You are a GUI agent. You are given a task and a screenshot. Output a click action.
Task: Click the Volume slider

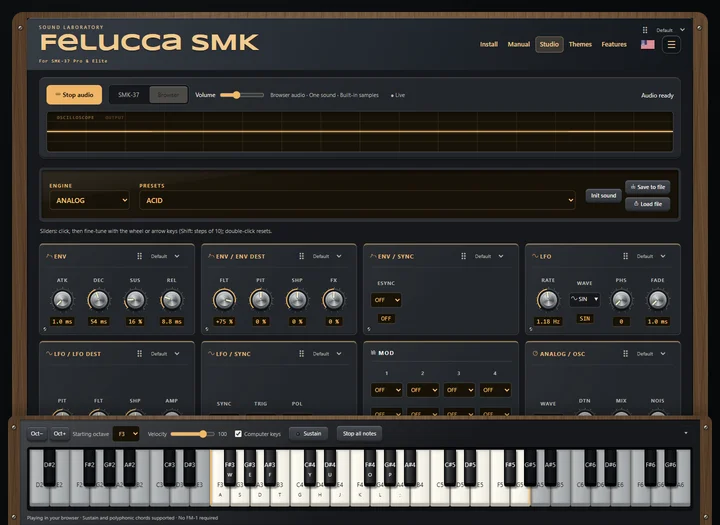[242, 95]
